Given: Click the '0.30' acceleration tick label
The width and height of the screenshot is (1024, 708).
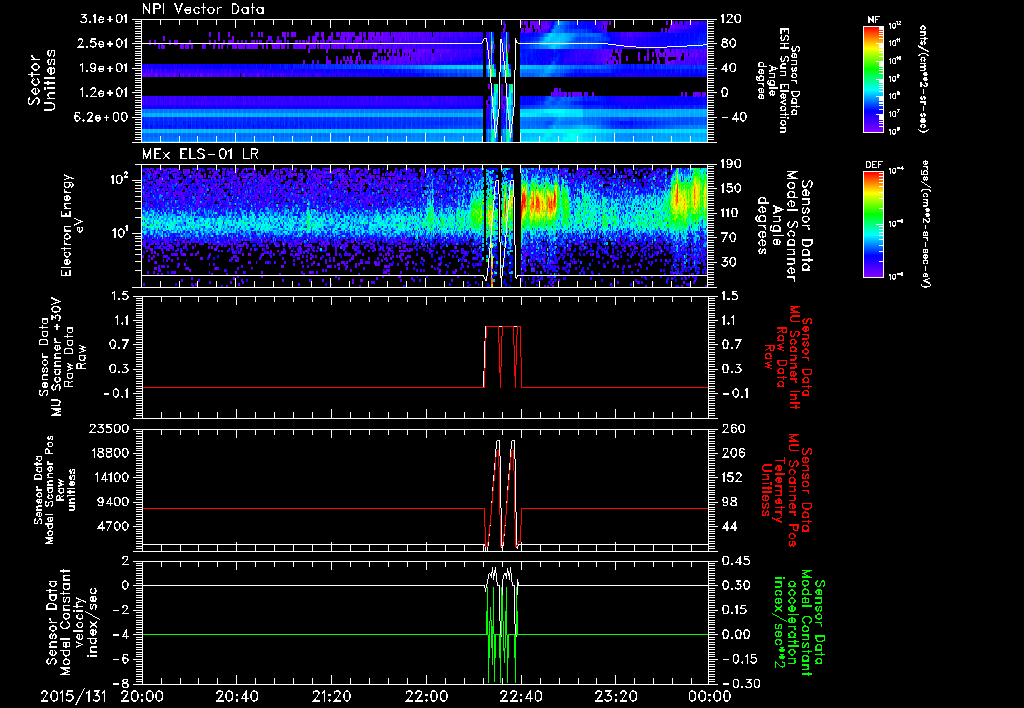Looking at the screenshot, I should point(735,585).
